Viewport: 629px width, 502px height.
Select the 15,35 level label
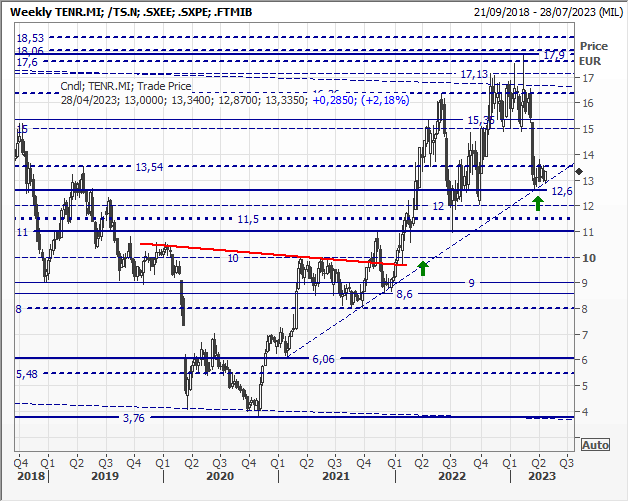click(482, 120)
